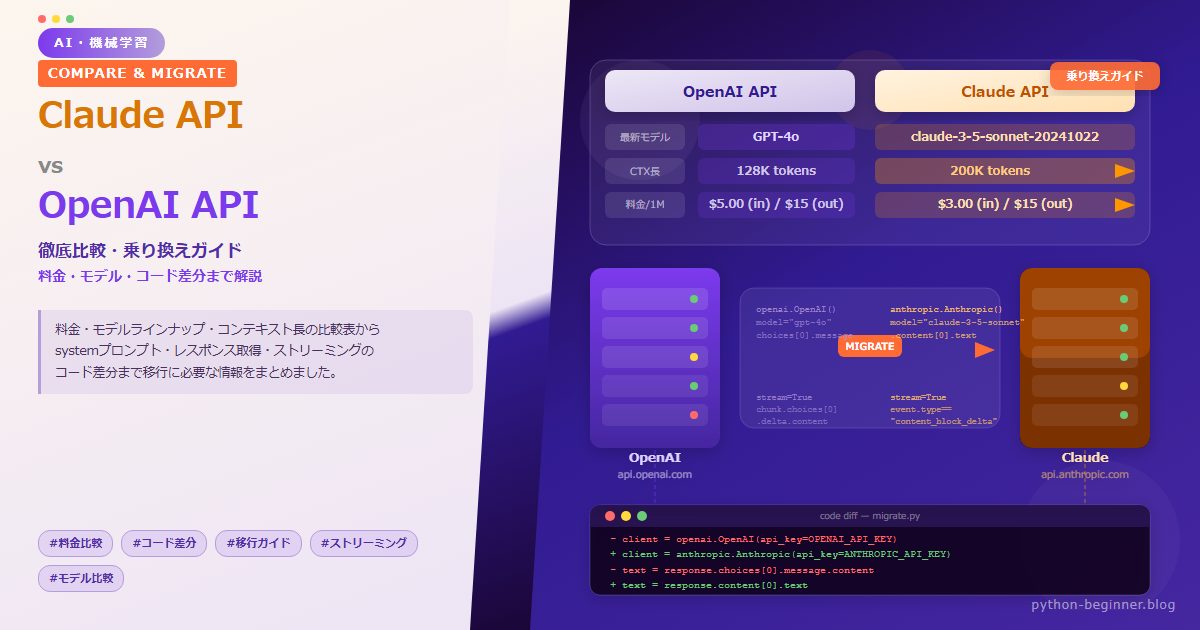The height and width of the screenshot is (630, 1200).
Task: Click the orange arrow beside the MIGRATE badge
Action: (985, 350)
